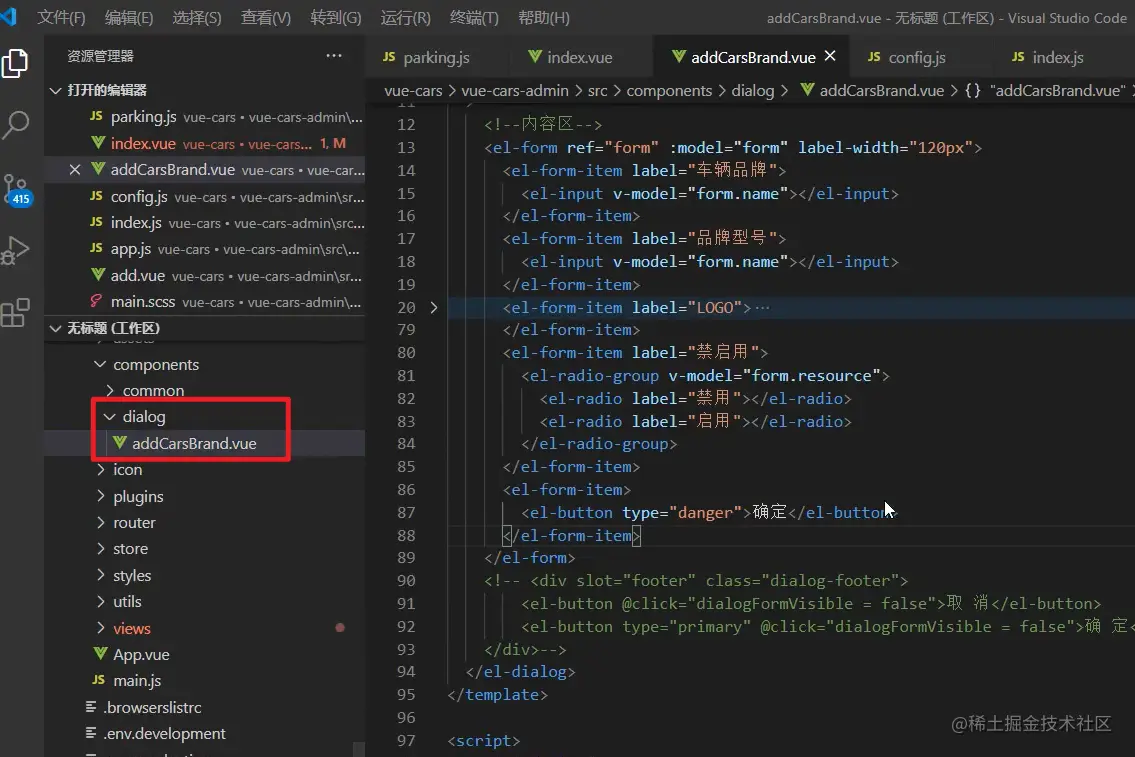Click the file icon beside .env.development
Viewport: 1135px width, 757px height.
click(x=90, y=733)
